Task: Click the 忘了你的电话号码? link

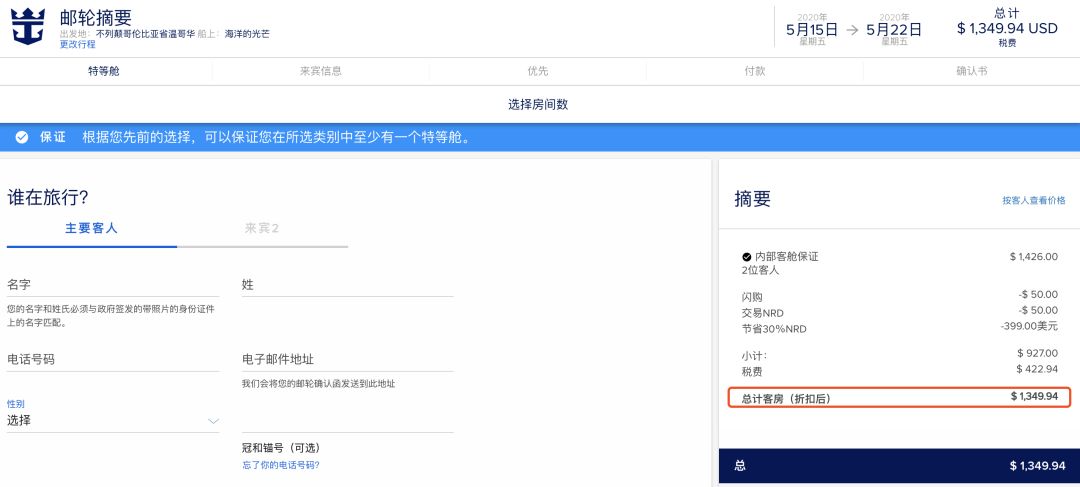Action: click(281, 465)
